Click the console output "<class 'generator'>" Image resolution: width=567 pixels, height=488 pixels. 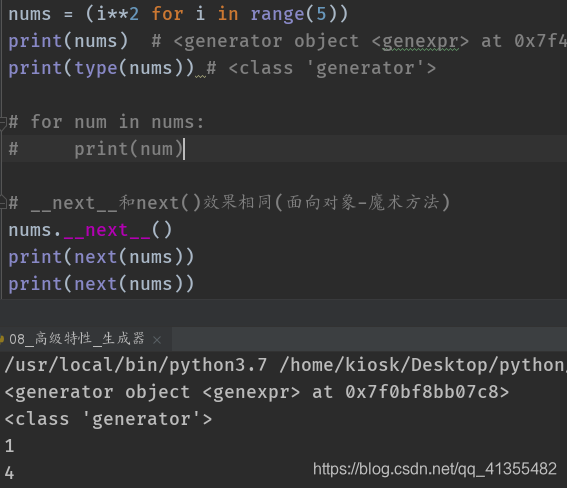tap(108, 419)
